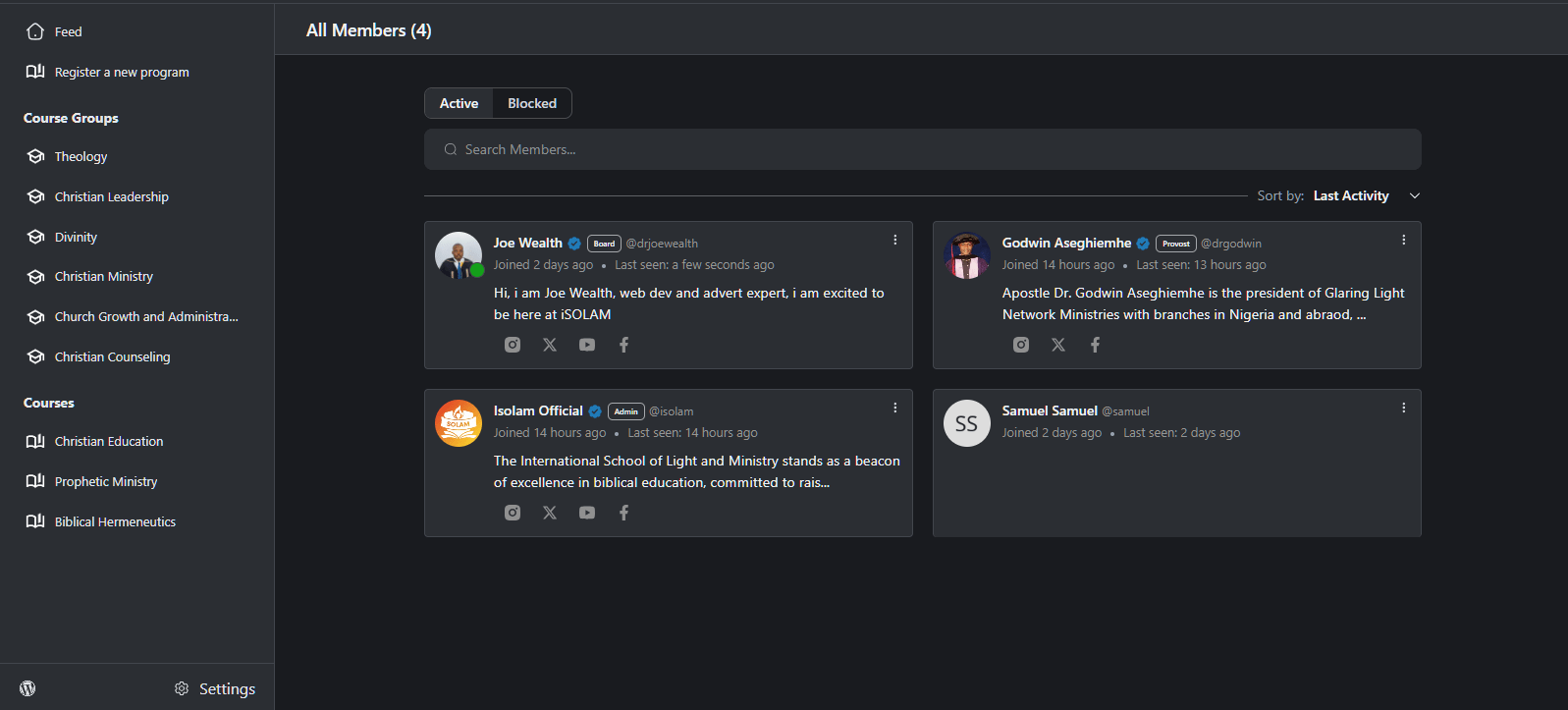The height and width of the screenshot is (710, 1568).
Task: Click 'Last seen: 13 hours ago' text
Action: [1201, 265]
